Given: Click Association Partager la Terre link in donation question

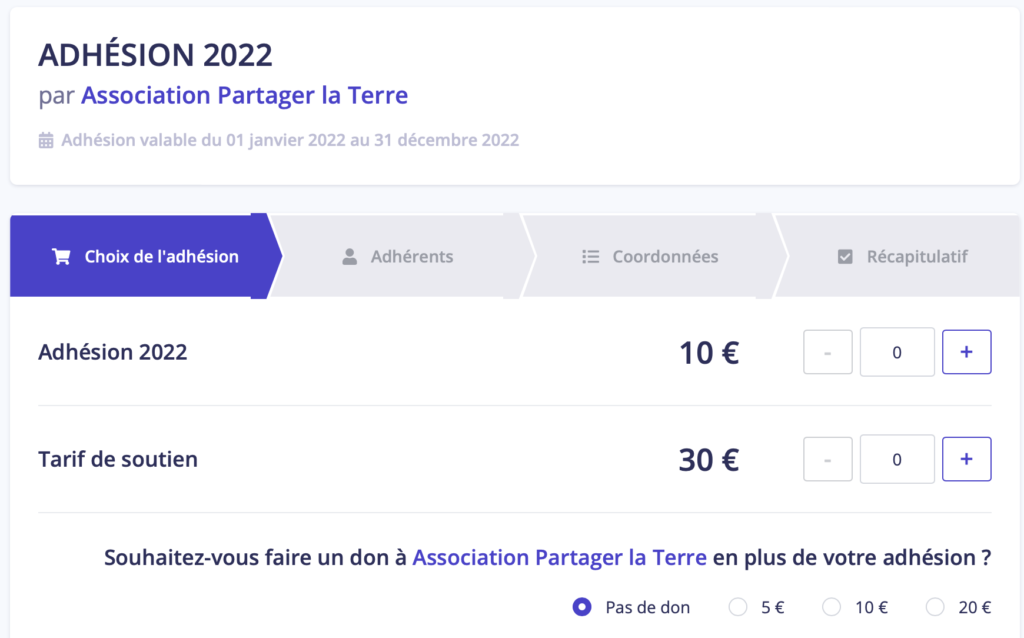Looking at the screenshot, I should 559,558.
